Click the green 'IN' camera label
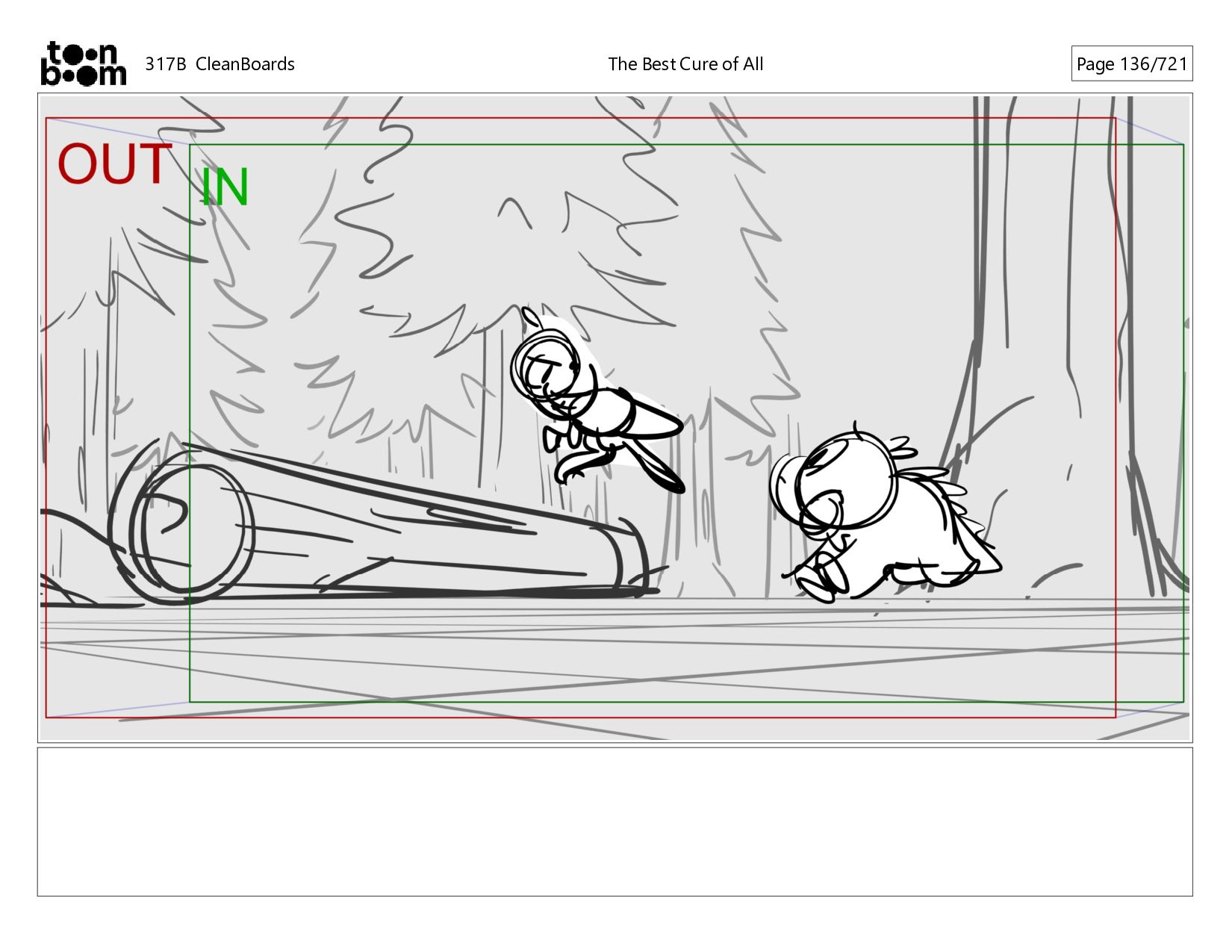Image resolution: width=1232 pixels, height=952 pixels. click(x=225, y=187)
